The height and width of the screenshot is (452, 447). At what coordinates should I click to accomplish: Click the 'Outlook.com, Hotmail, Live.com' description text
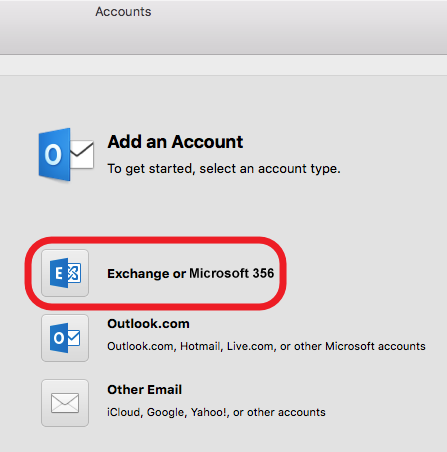coord(266,346)
